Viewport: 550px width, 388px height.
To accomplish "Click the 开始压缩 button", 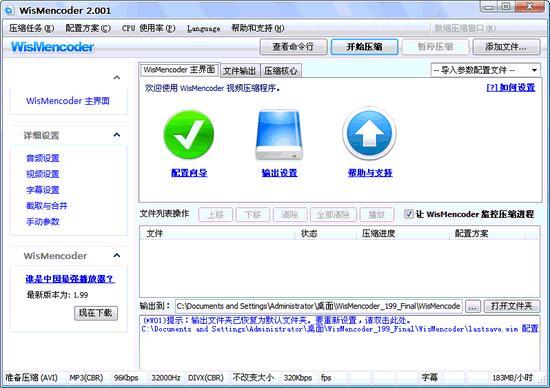I will tap(364, 47).
